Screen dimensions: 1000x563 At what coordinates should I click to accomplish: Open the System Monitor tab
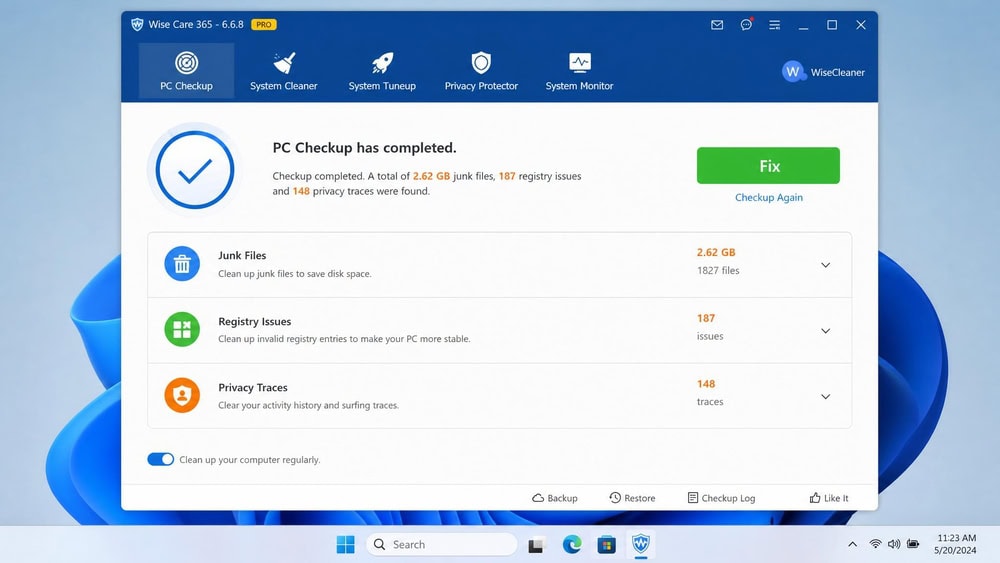click(579, 71)
